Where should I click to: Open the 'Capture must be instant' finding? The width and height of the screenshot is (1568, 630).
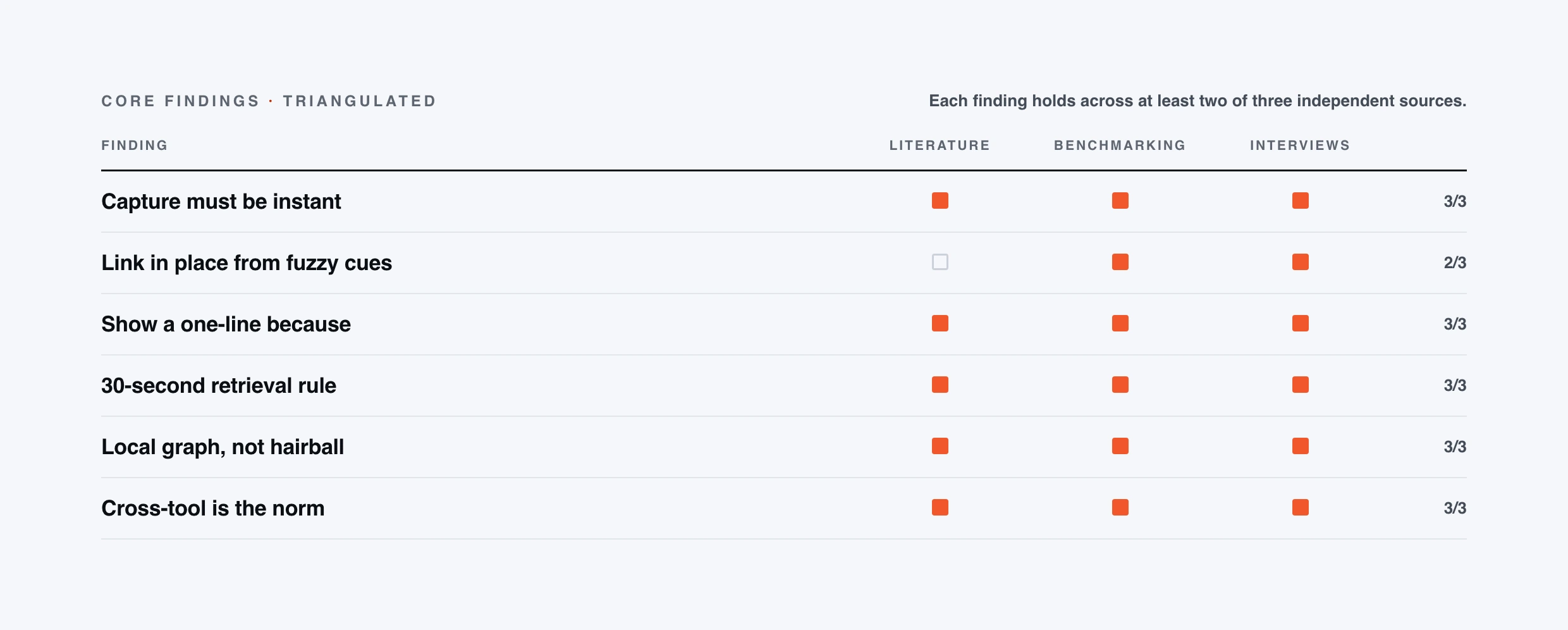coord(221,201)
